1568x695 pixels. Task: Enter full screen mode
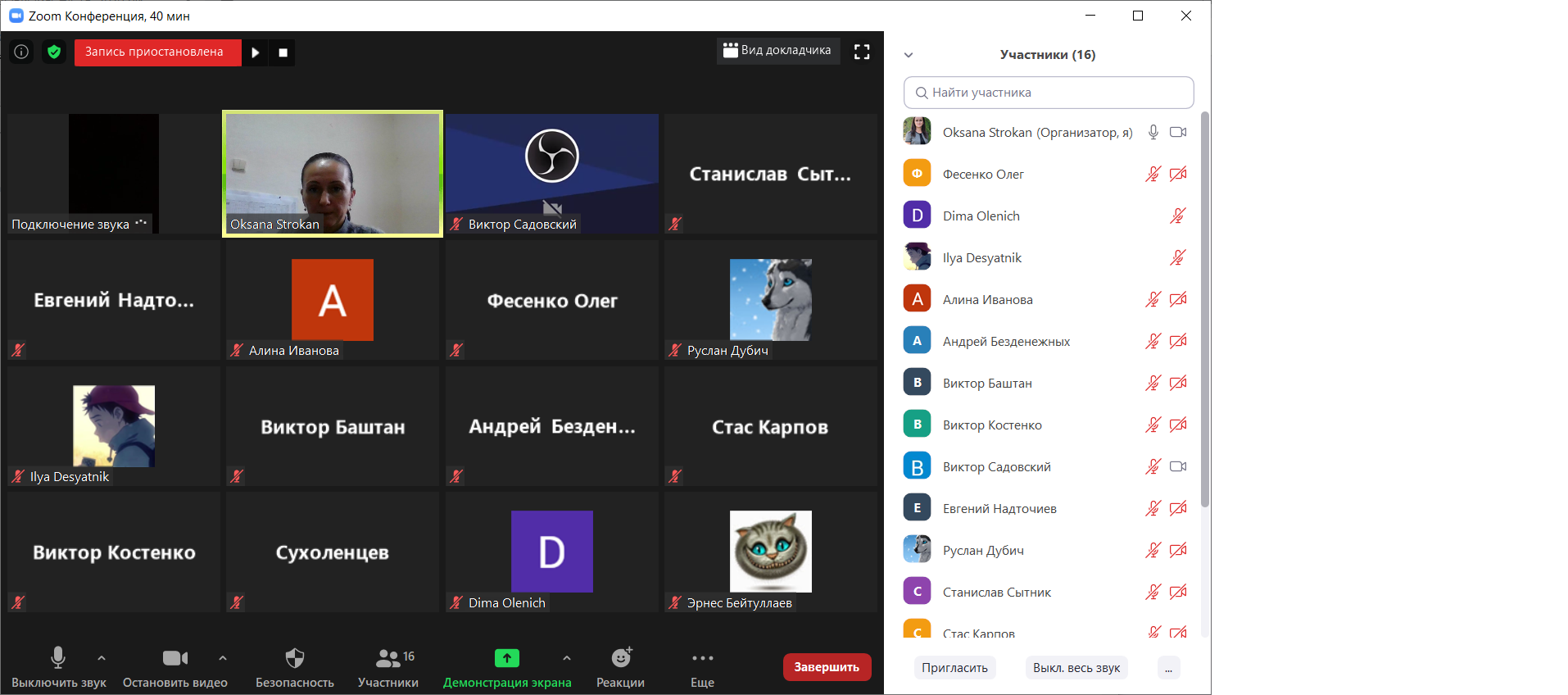point(862,52)
